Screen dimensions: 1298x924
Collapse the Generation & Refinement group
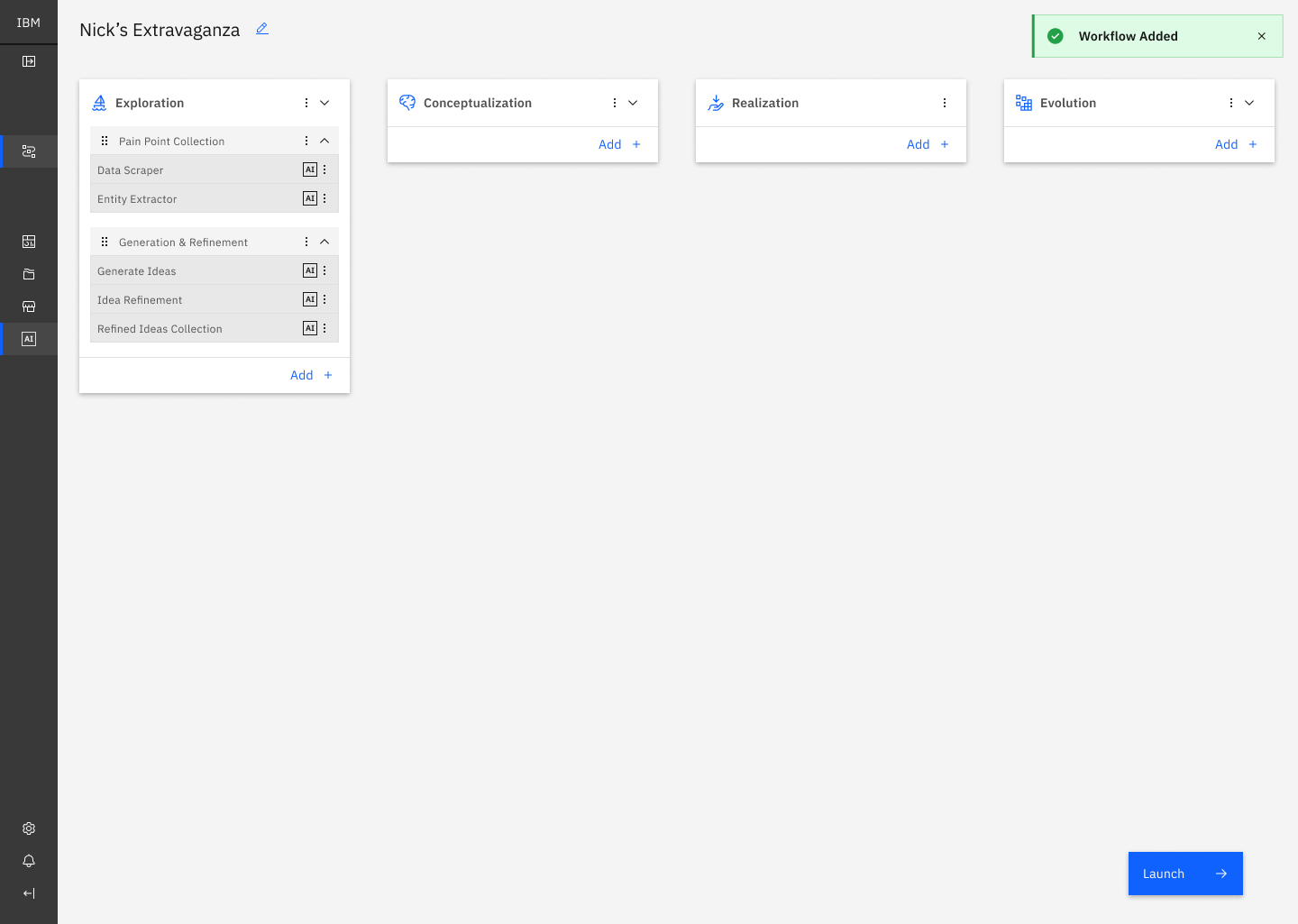(x=324, y=242)
